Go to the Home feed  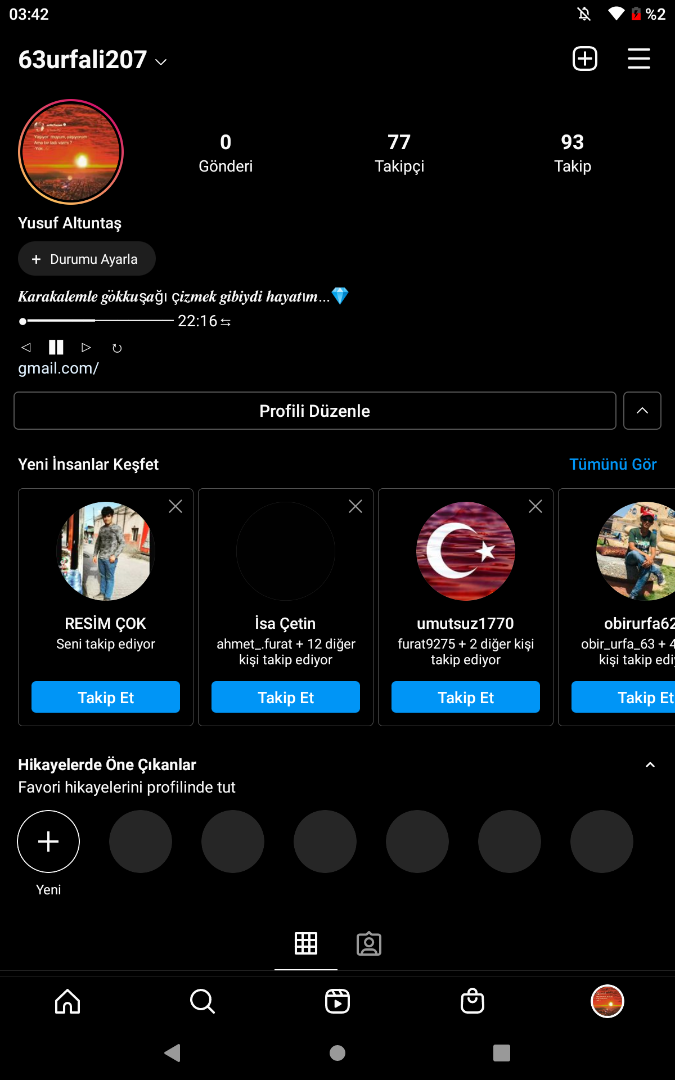67,1001
